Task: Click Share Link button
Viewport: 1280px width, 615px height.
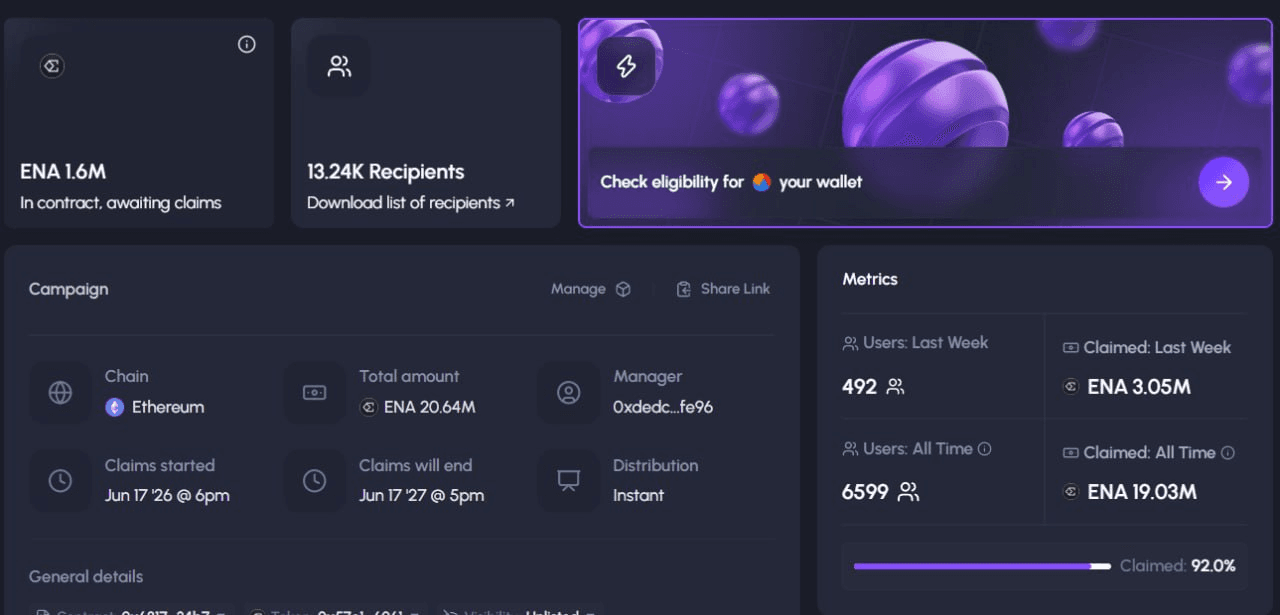Action: point(723,289)
